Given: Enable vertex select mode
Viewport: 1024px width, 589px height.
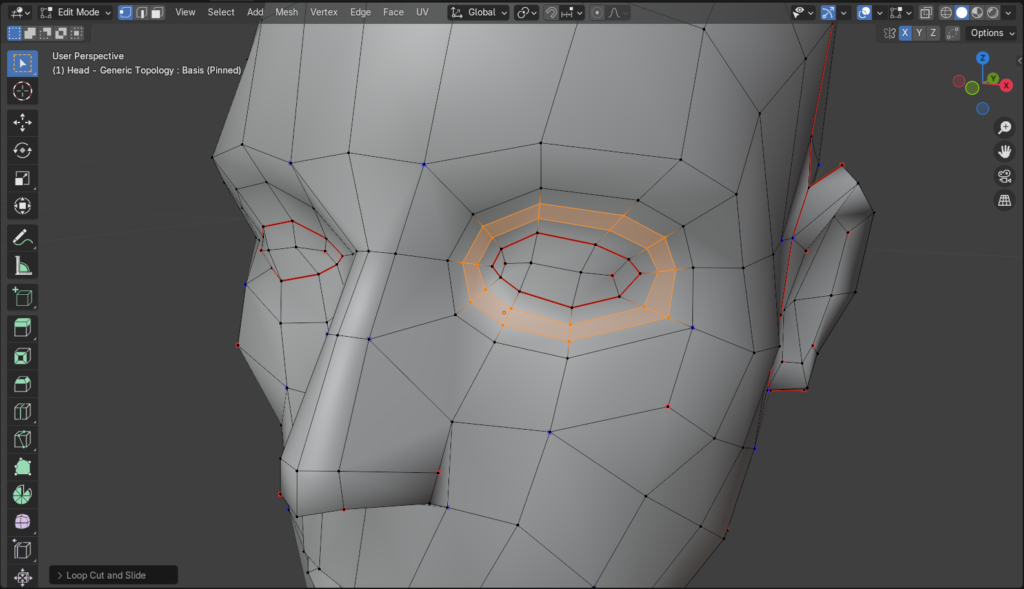Looking at the screenshot, I should click(x=125, y=12).
